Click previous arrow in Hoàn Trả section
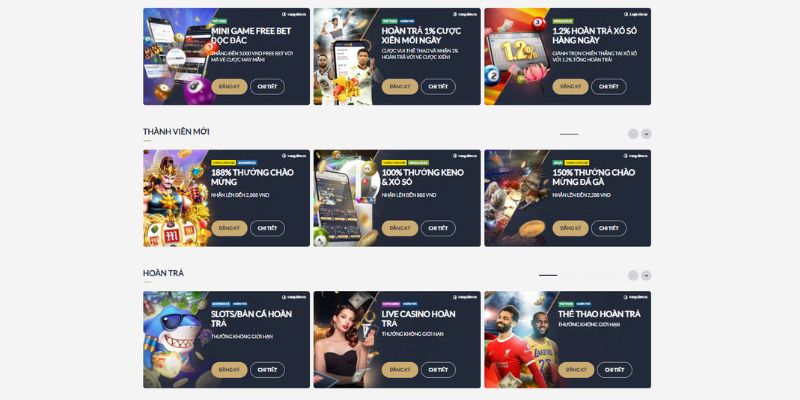The width and height of the screenshot is (800, 400). 633,276
